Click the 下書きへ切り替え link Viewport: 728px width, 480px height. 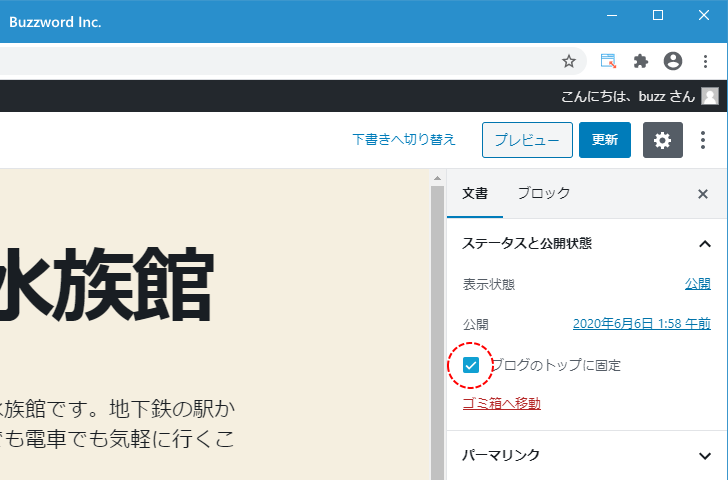point(404,139)
